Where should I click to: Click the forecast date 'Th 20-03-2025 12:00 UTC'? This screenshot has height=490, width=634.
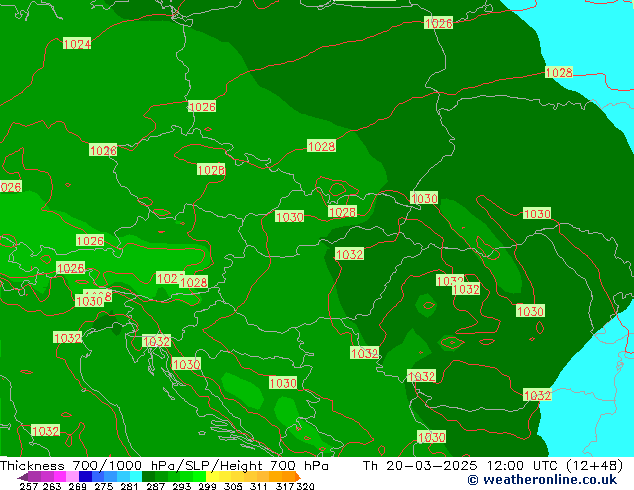pos(462,465)
